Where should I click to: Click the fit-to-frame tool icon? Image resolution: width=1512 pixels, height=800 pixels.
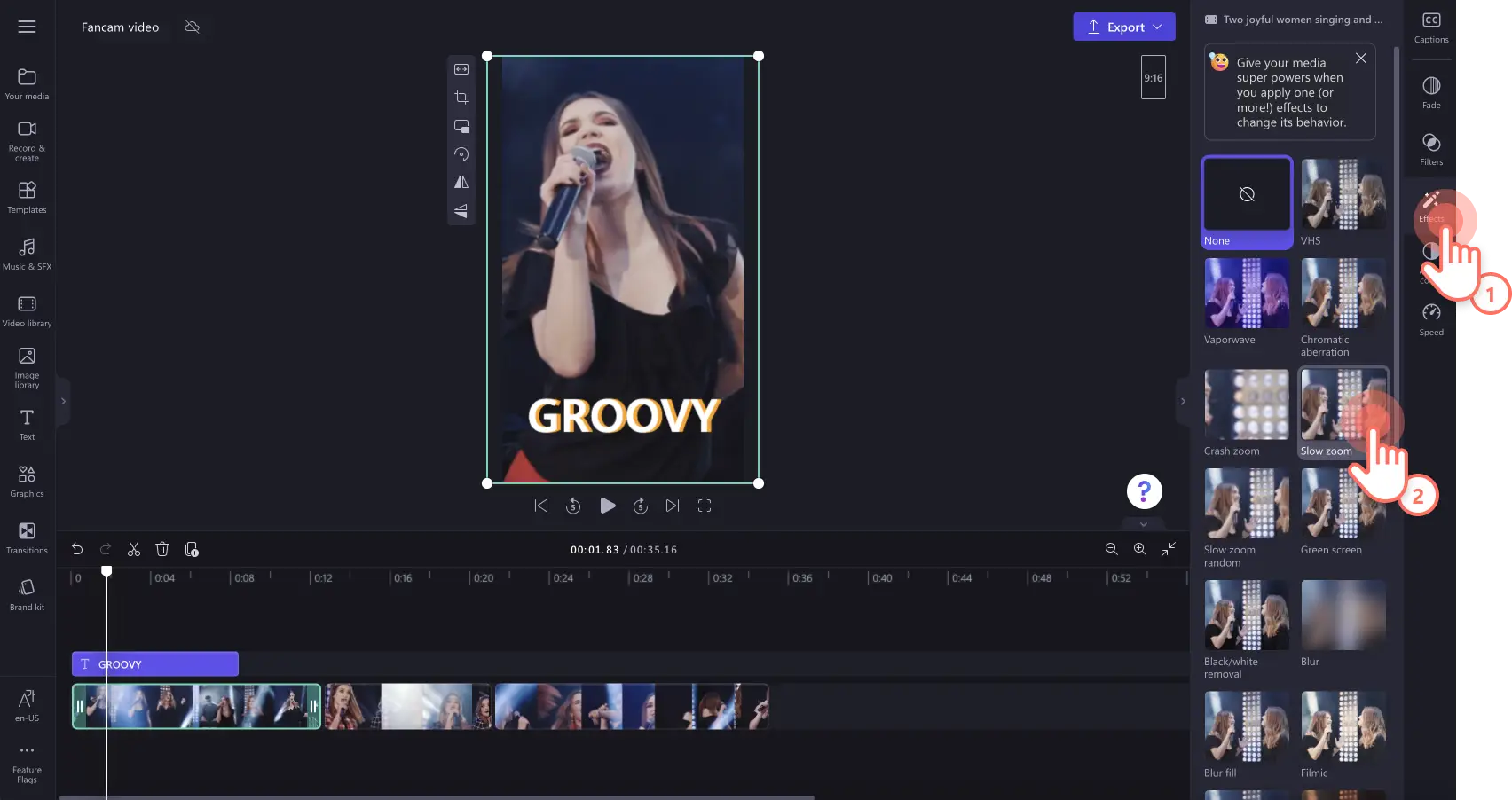[x=461, y=69]
